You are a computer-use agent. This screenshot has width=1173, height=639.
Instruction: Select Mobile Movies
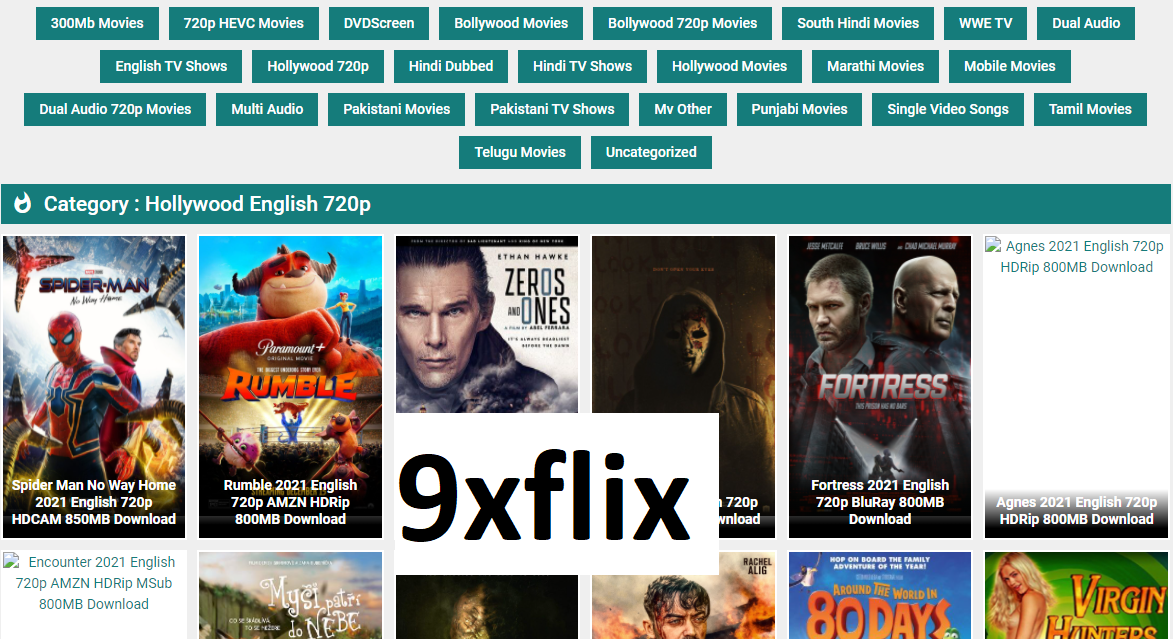pos(1010,66)
